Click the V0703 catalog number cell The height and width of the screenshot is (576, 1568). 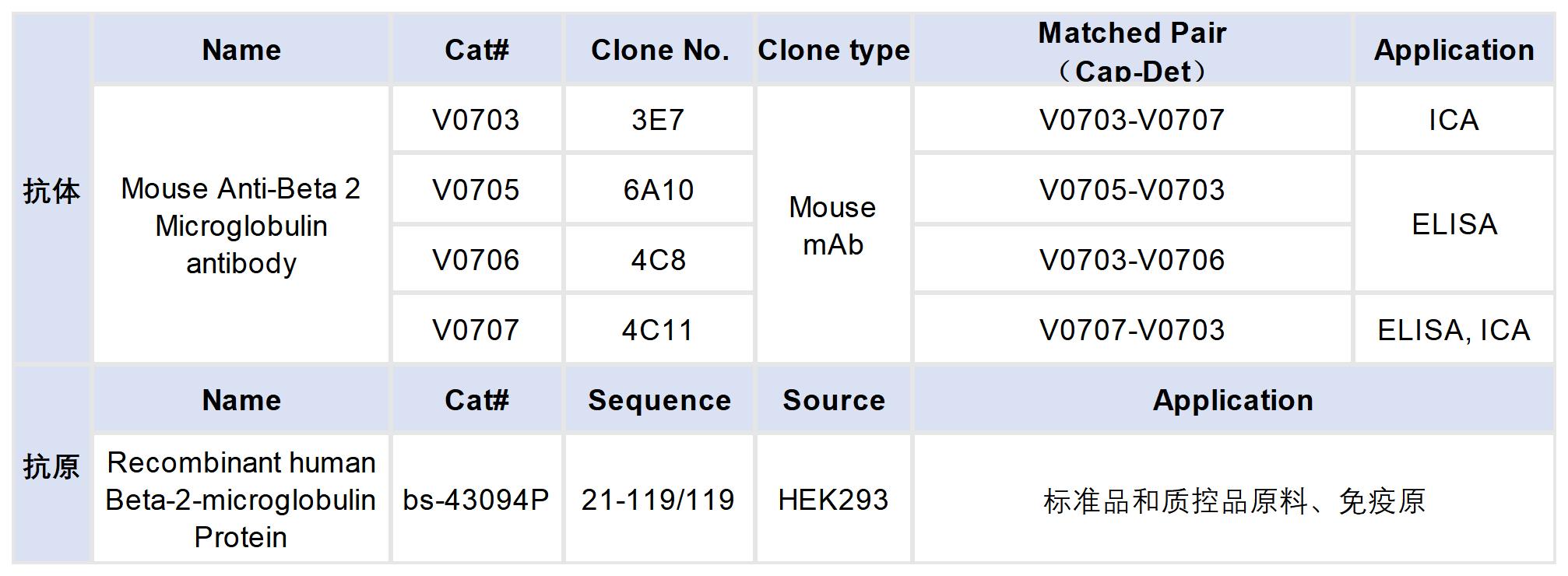click(x=476, y=120)
